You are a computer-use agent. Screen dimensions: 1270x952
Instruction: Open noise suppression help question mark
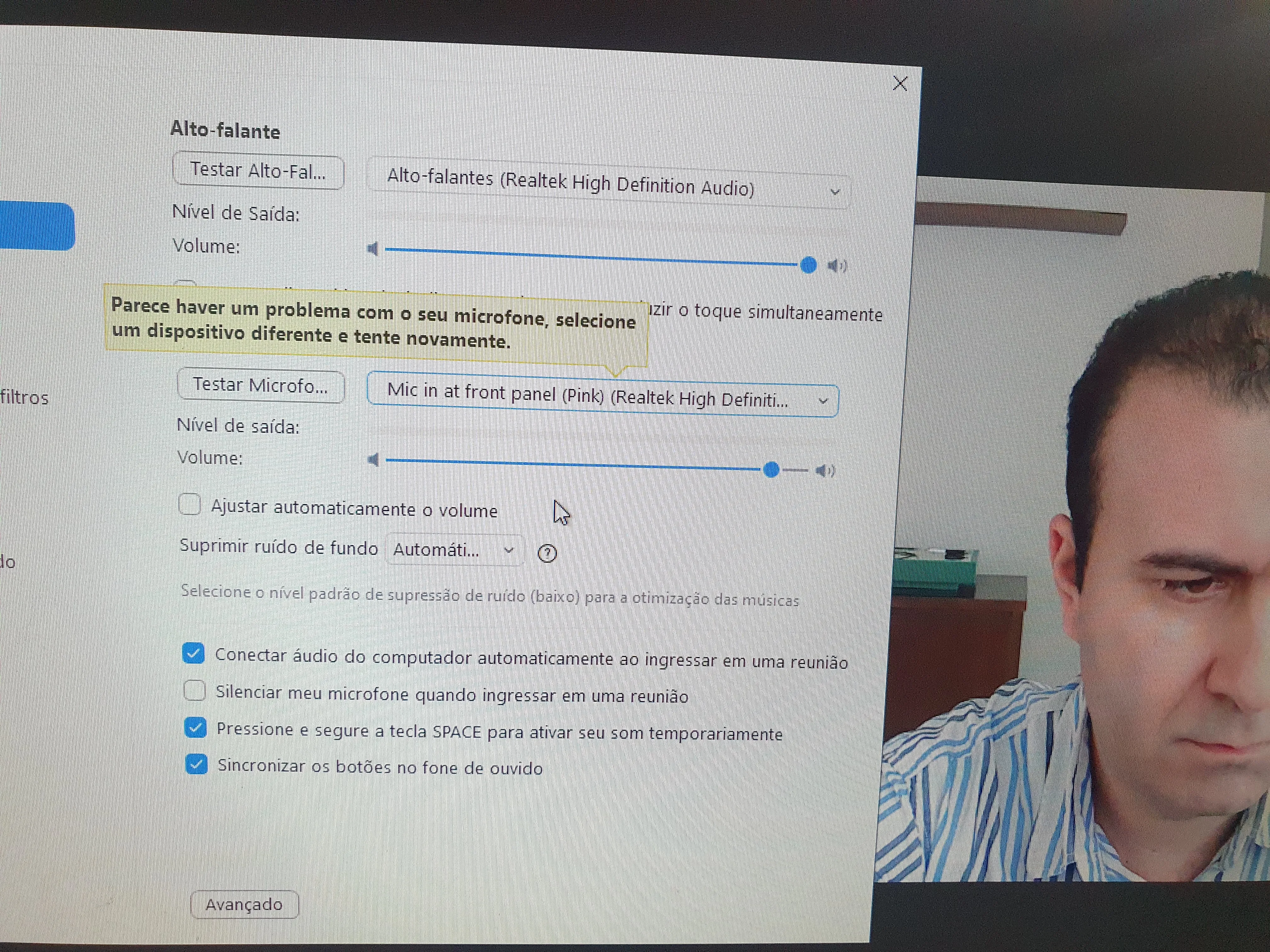pyautogui.click(x=547, y=553)
